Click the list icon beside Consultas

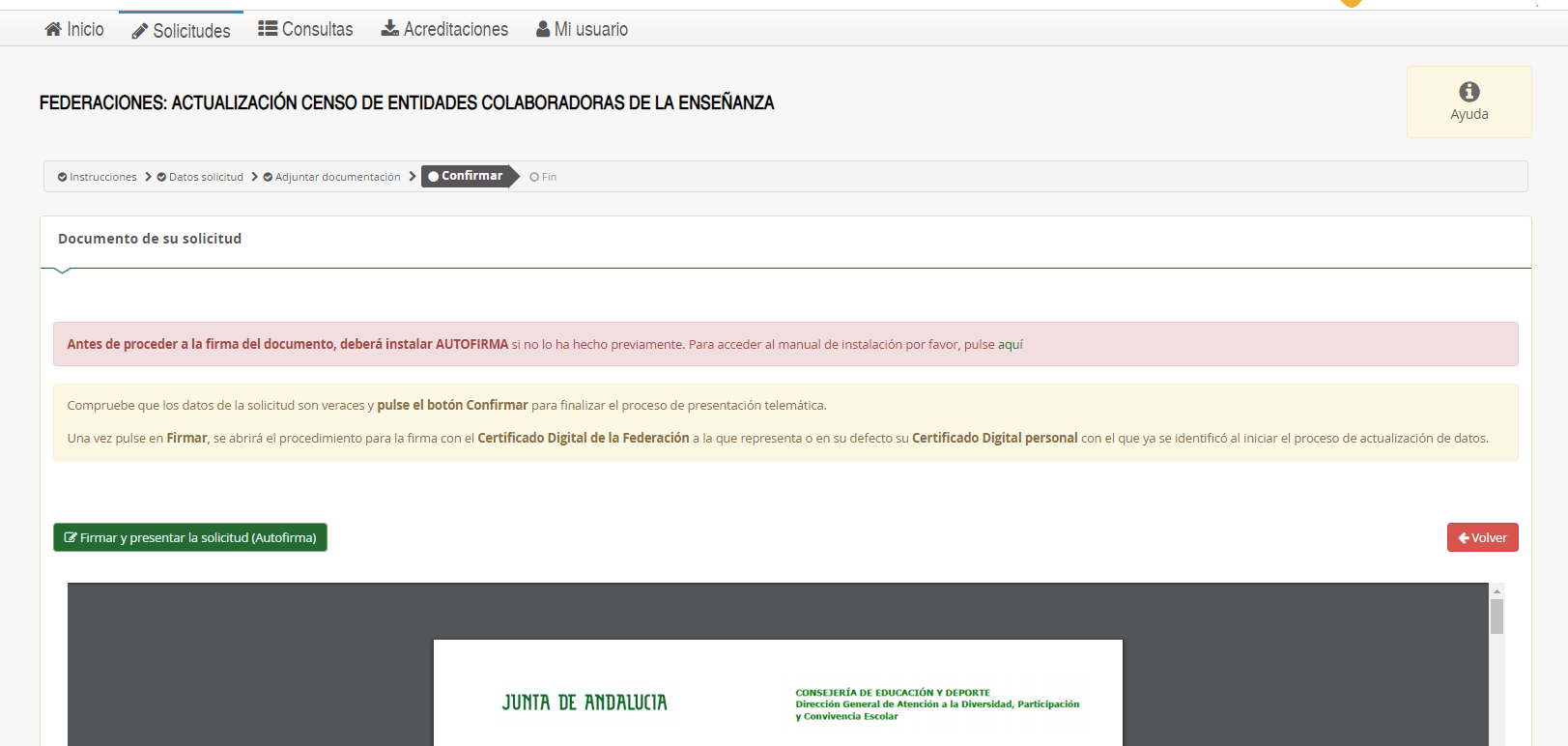pyautogui.click(x=268, y=28)
